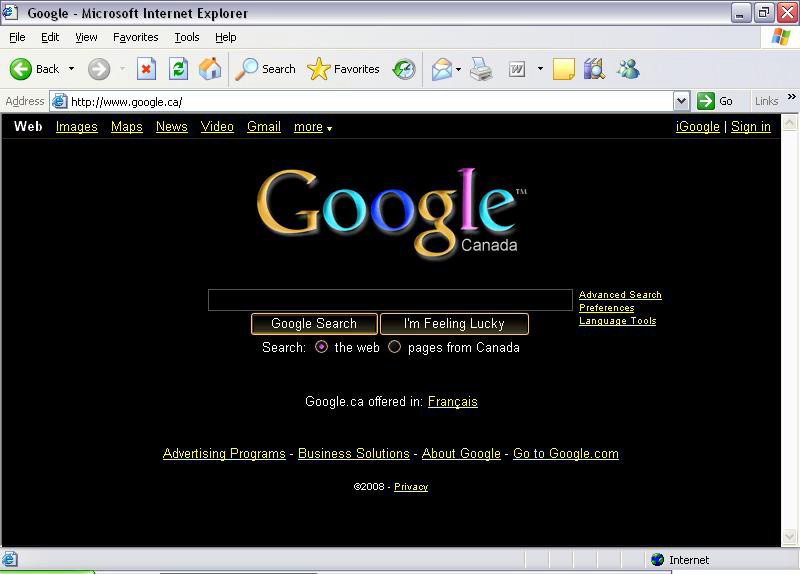Click the Sign in link
The image size is (800, 574).
click(751, 127)
